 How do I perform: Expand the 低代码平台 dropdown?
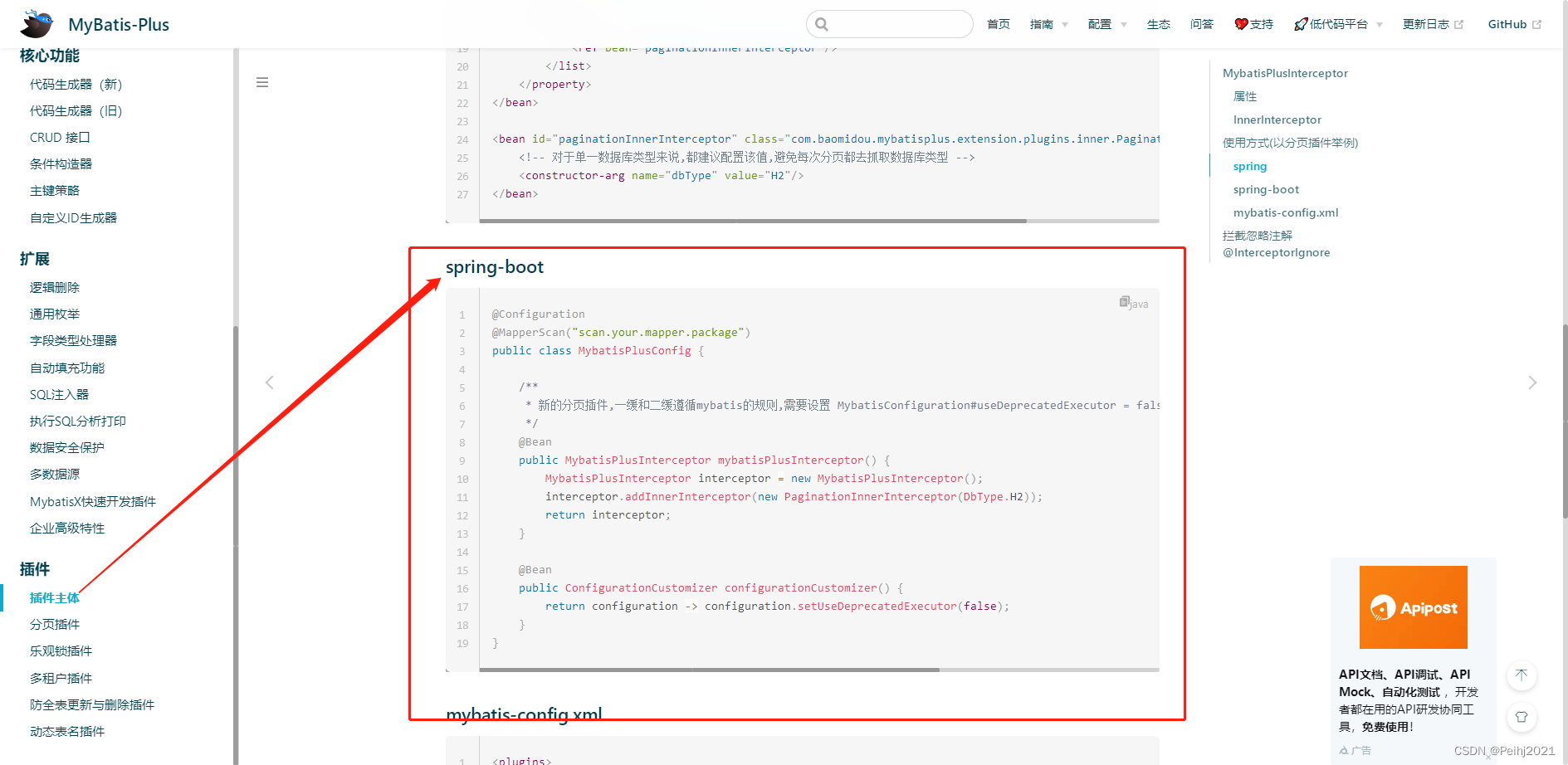(x=1338, y=24)
